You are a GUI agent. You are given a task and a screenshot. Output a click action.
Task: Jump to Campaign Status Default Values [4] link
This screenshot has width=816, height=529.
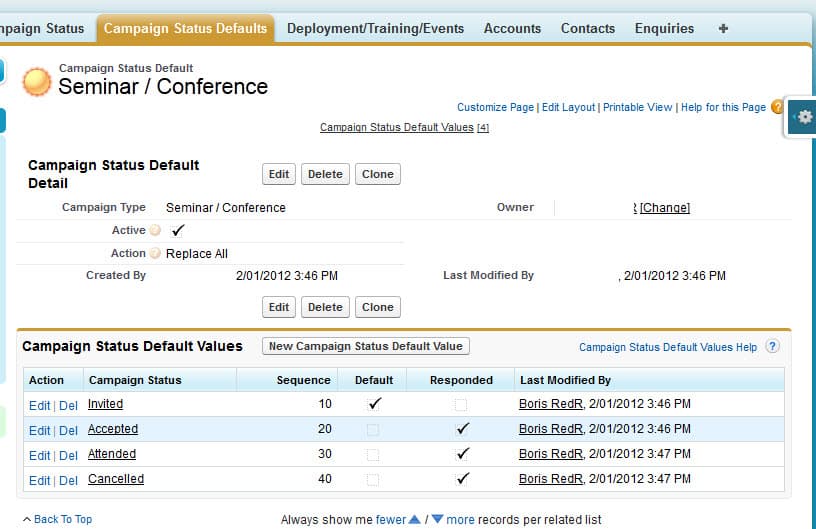tap(404, 127)
